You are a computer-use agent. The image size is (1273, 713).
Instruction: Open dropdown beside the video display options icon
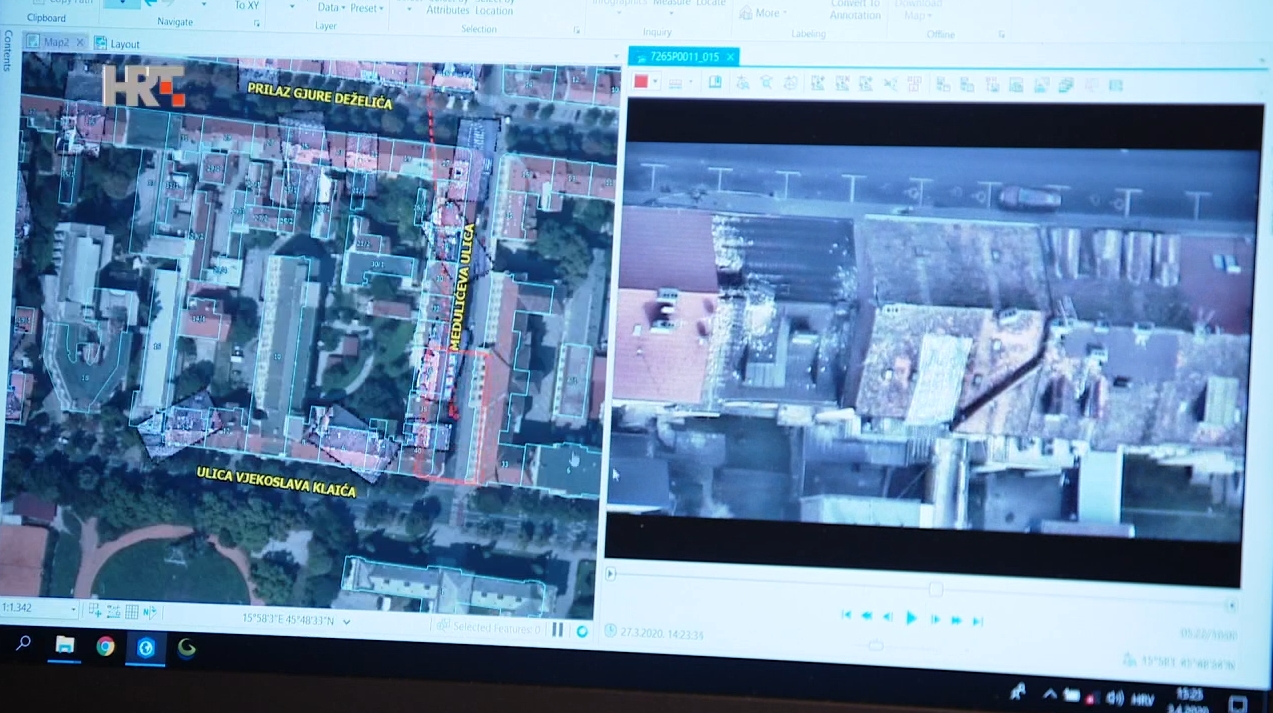(x=691, y=83)
